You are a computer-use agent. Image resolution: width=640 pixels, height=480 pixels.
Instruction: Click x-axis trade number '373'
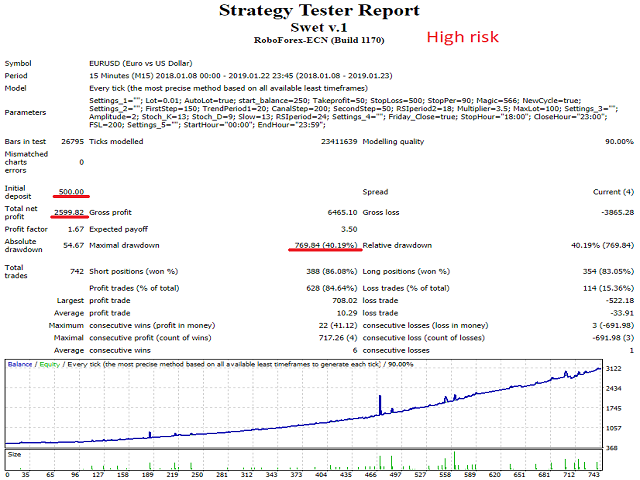click(296, 475)
